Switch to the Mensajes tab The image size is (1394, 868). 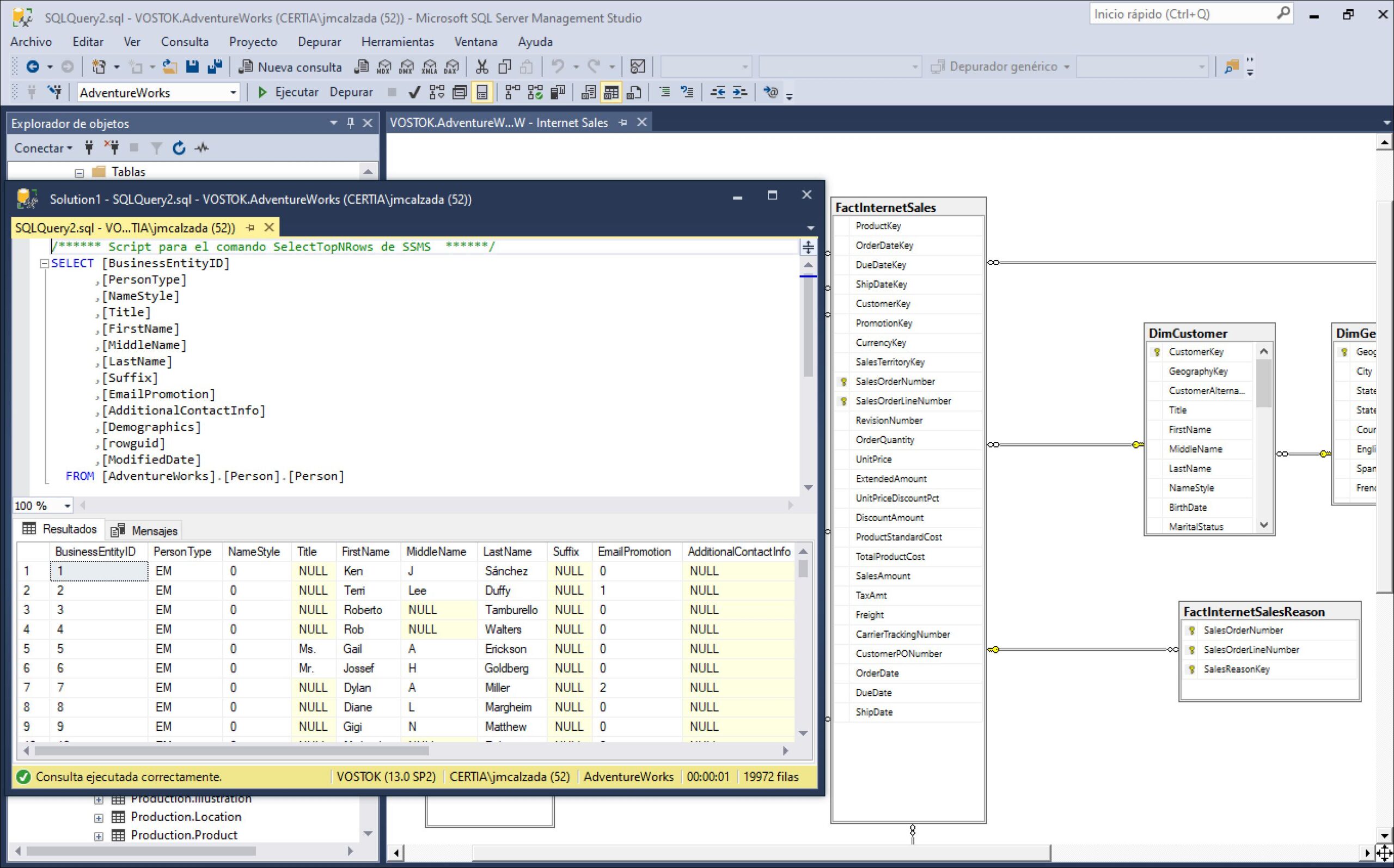click(145, 529)
